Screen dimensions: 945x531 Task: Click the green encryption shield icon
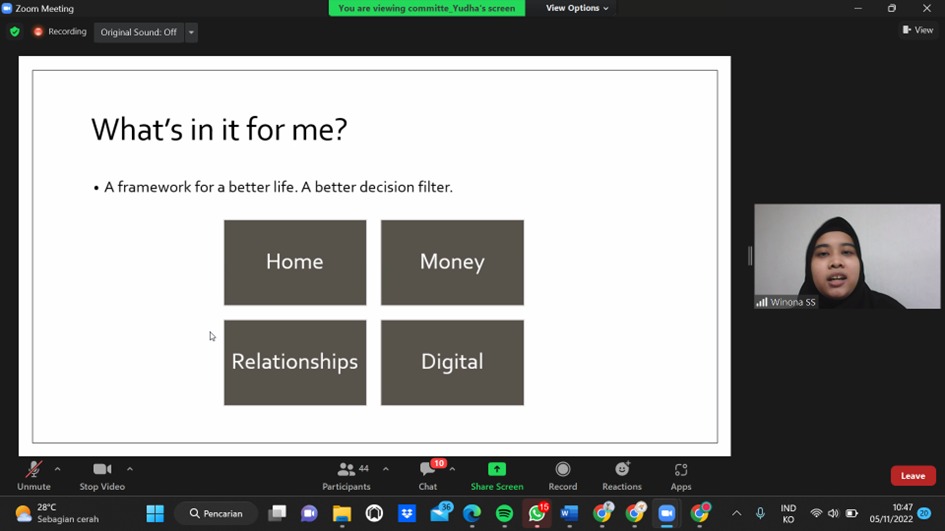pos(15,32)
